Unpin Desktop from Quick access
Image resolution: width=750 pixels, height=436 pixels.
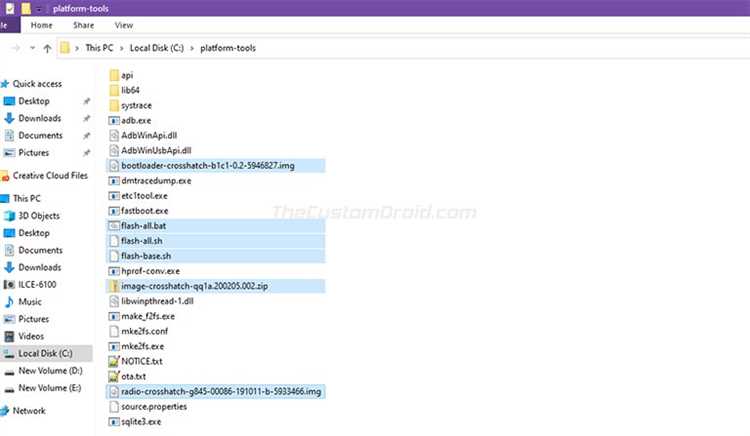click(x=87, y=102)
